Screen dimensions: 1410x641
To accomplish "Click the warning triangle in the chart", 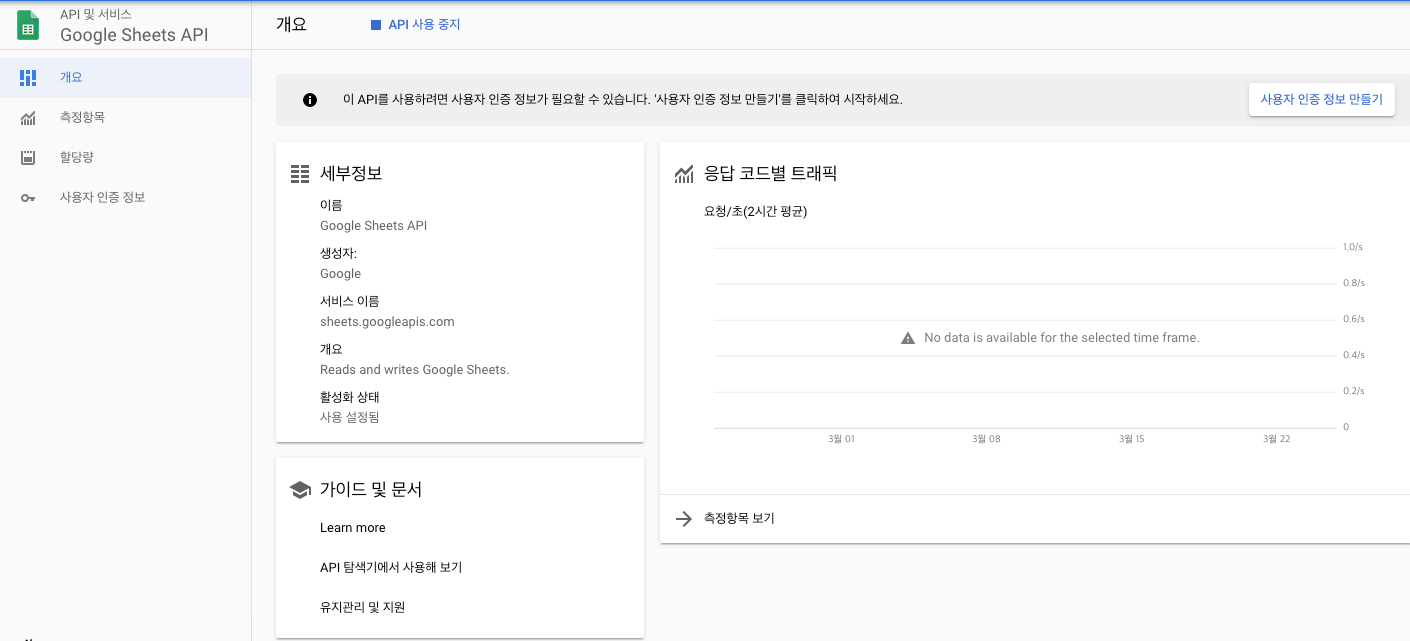I will [908, 338].
